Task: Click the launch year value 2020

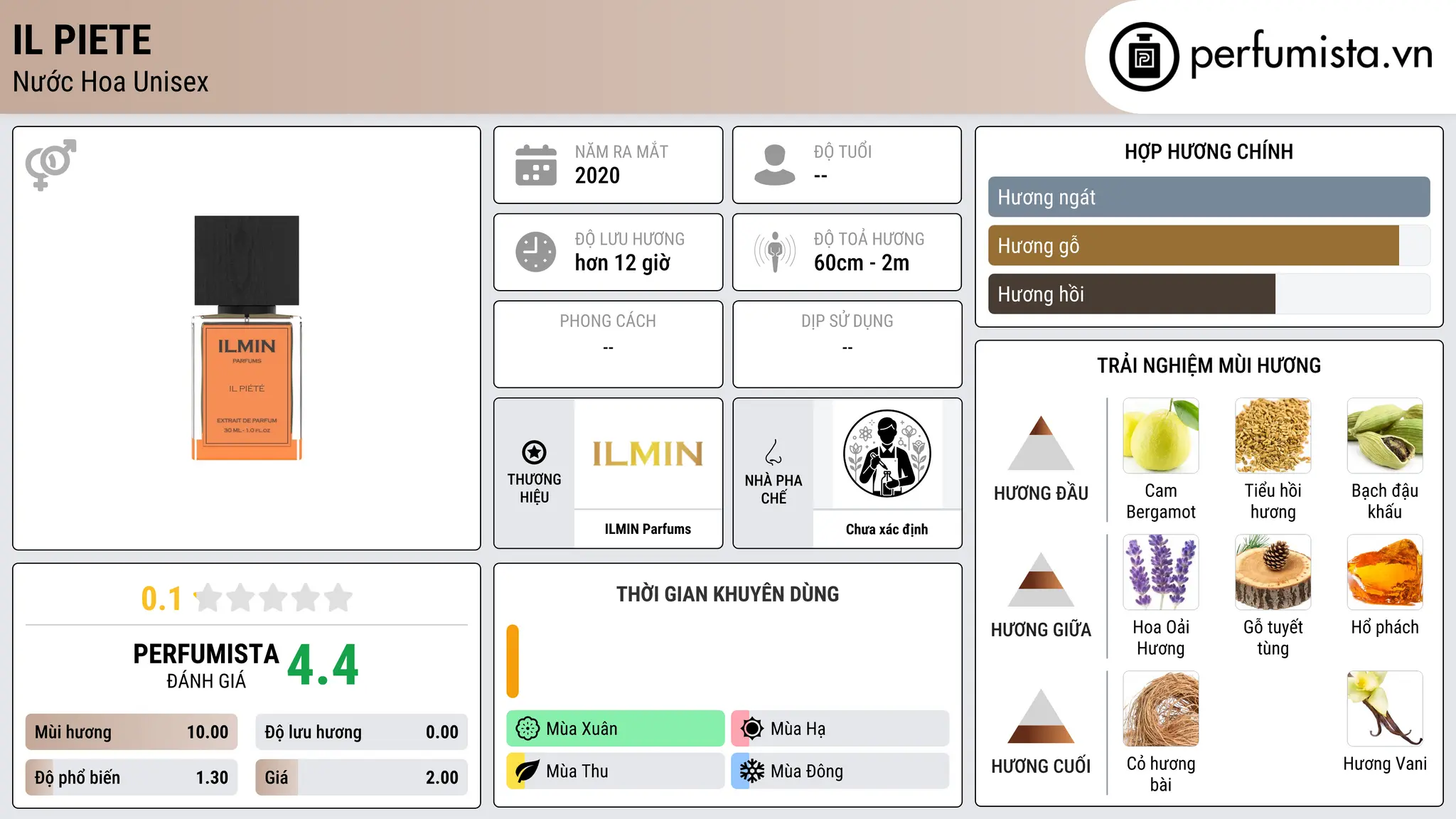Action: tap(597, 176)
